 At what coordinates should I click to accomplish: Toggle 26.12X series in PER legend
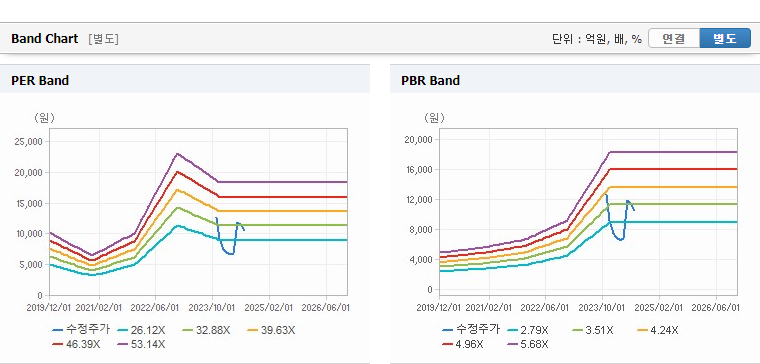(x=142, y=330)
